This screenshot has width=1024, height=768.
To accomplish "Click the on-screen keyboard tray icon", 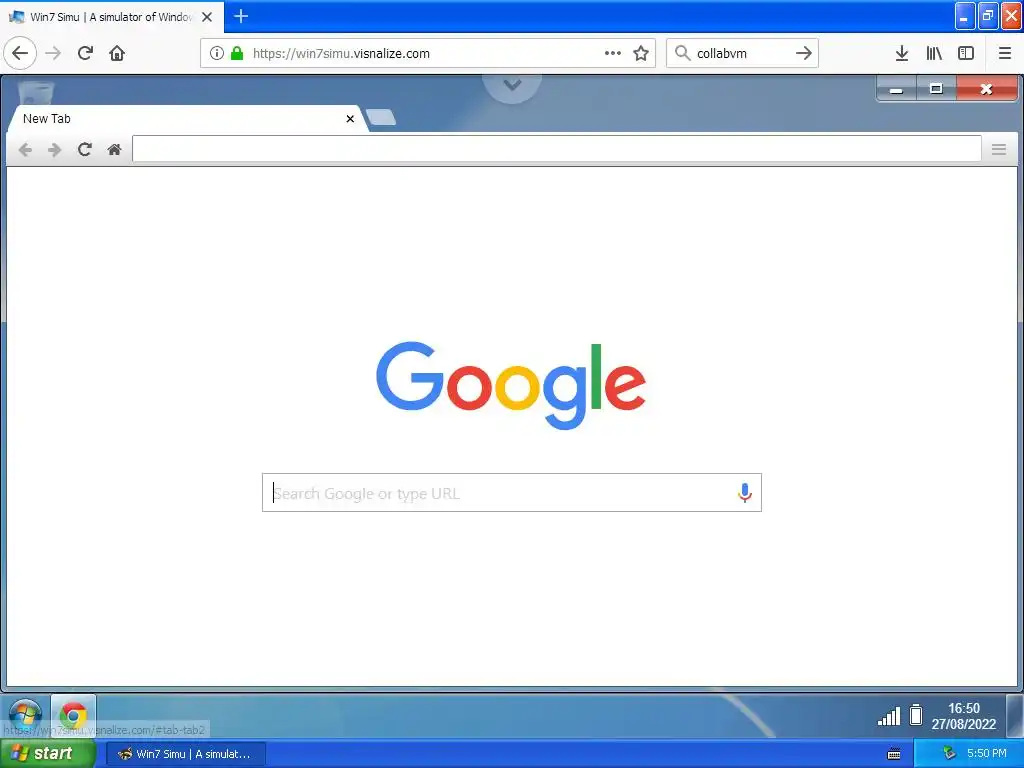I will pos(894,754).
